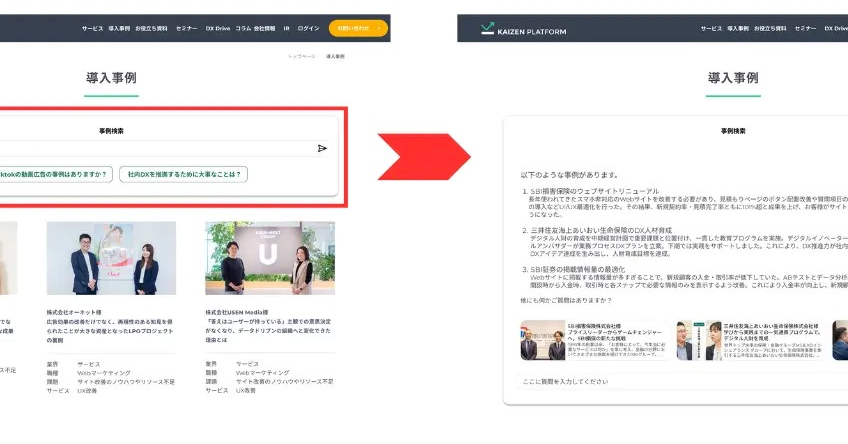Click ログイン in the left page header
This screenshot has width=848, height=444.
[308, 29]
